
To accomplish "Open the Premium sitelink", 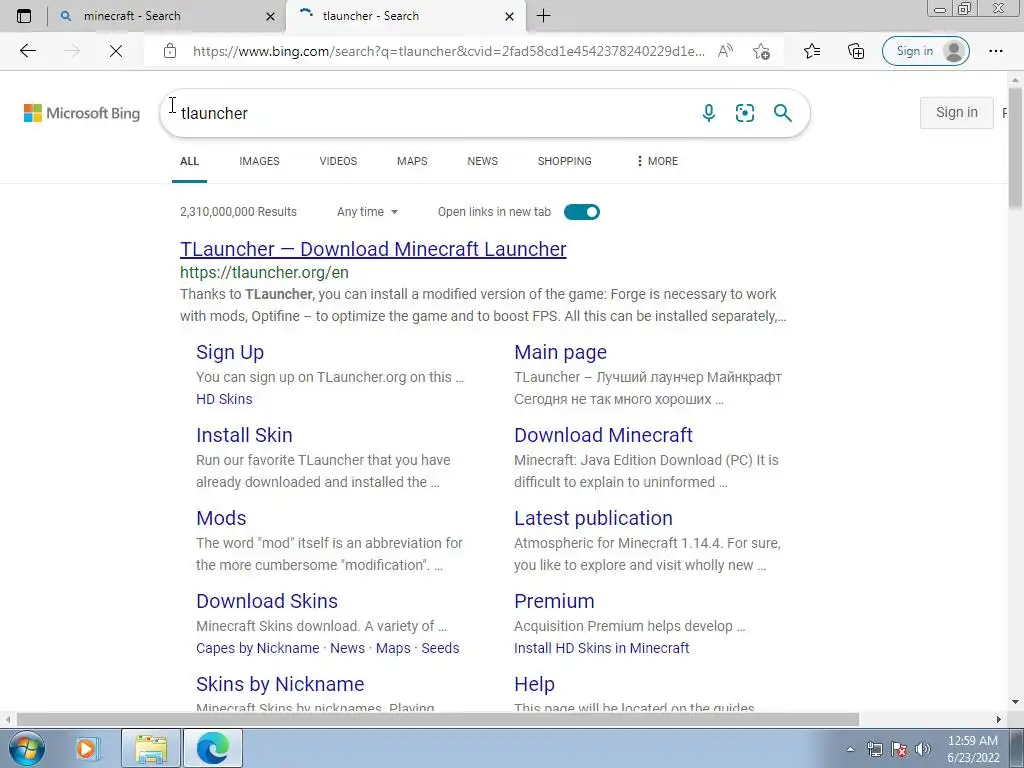I will tap(554, 601).
